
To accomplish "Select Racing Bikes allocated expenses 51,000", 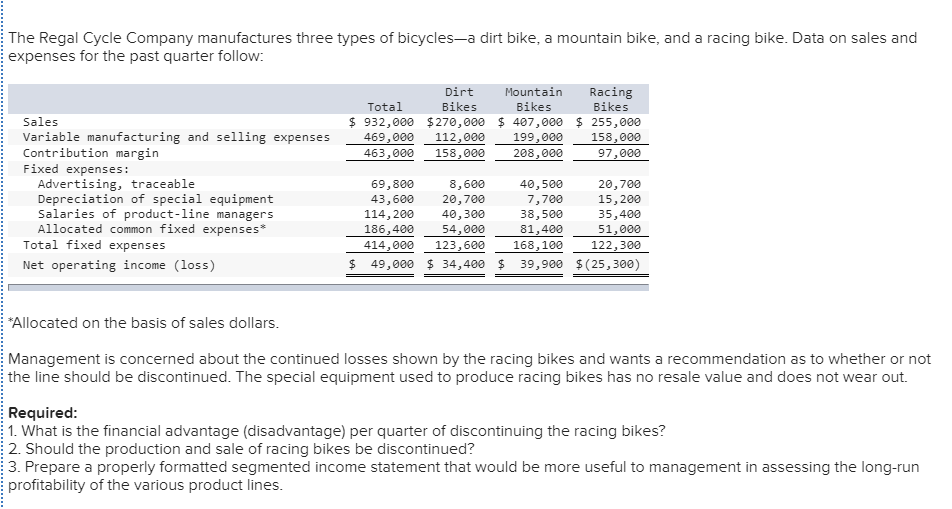I will tap(619, 230).
